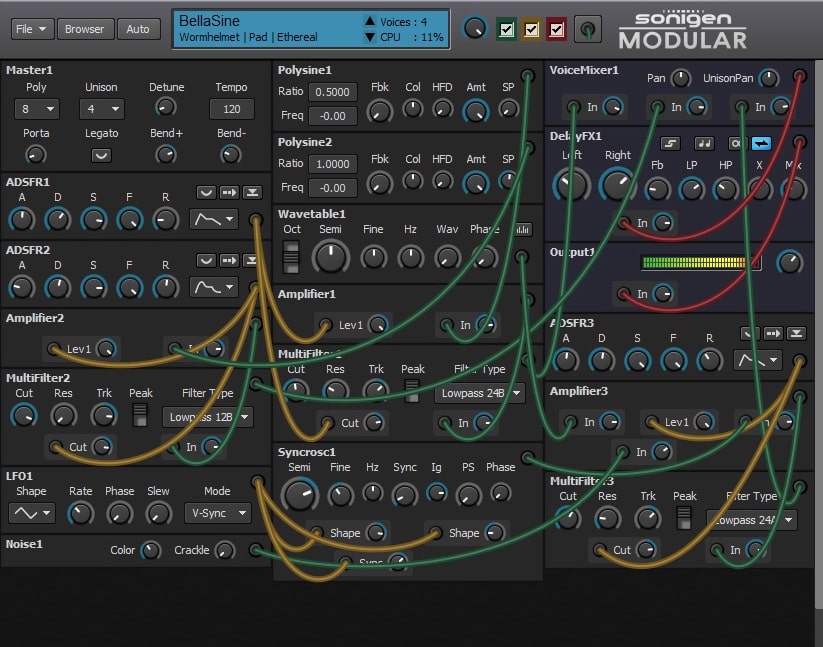The width and height of the screenshot is (823, 647).
Task: Select the musical notes icon in DelayFX1
Action: tap(706, 143)
